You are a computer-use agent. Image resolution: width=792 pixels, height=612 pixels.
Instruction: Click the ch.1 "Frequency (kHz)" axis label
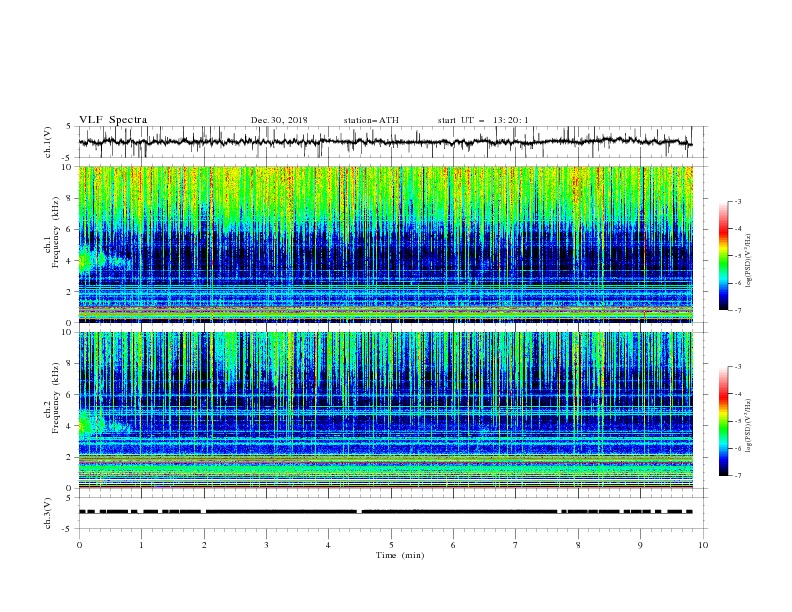pyautogui.click(x=56, y=230)
